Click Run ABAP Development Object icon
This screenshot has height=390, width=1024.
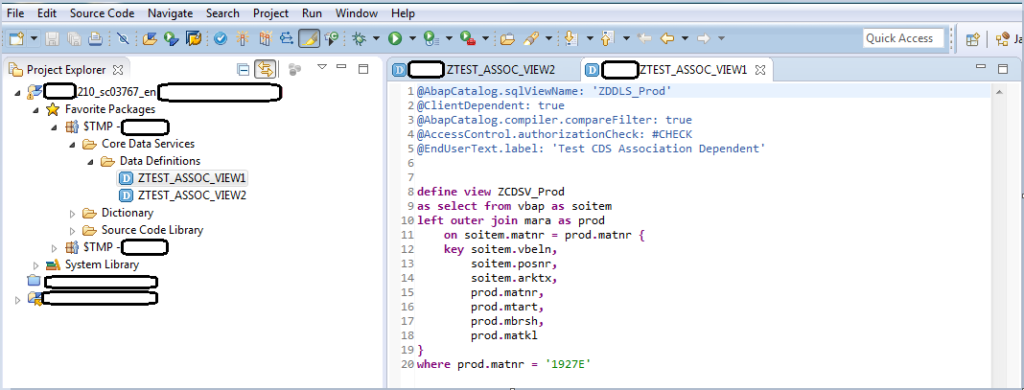click(x=172, y=39)
